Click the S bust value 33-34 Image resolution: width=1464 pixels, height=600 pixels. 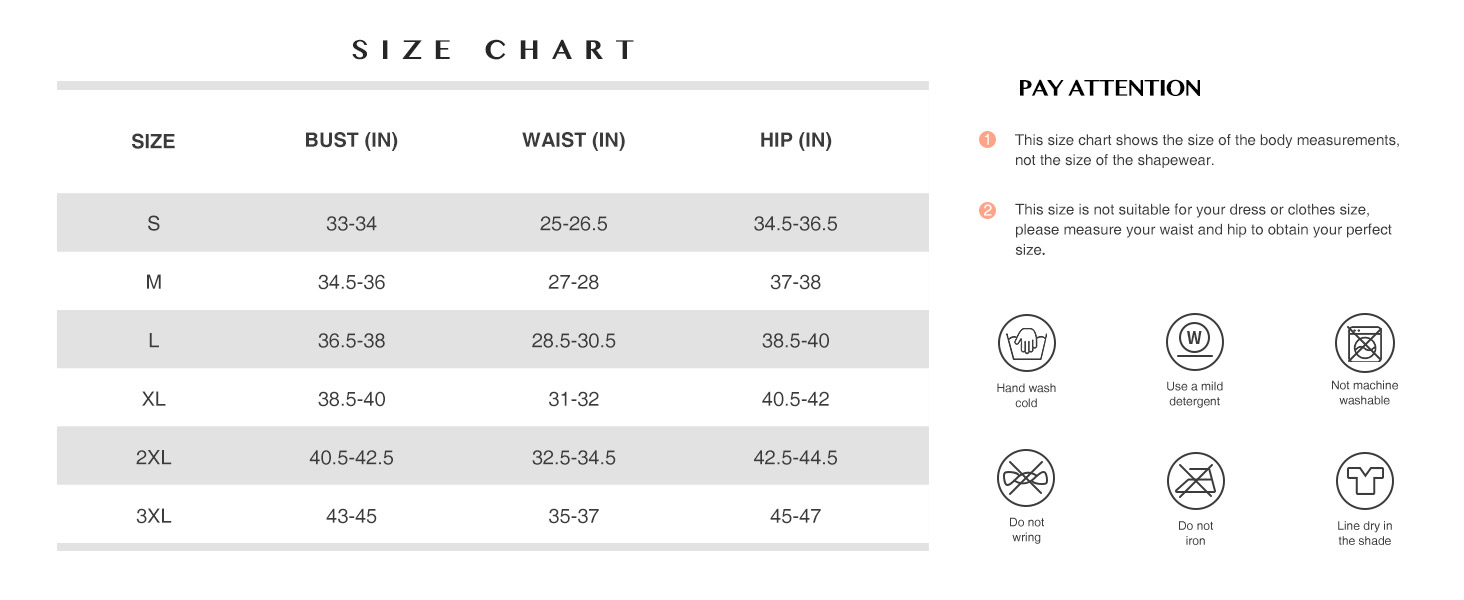point(351,224)
